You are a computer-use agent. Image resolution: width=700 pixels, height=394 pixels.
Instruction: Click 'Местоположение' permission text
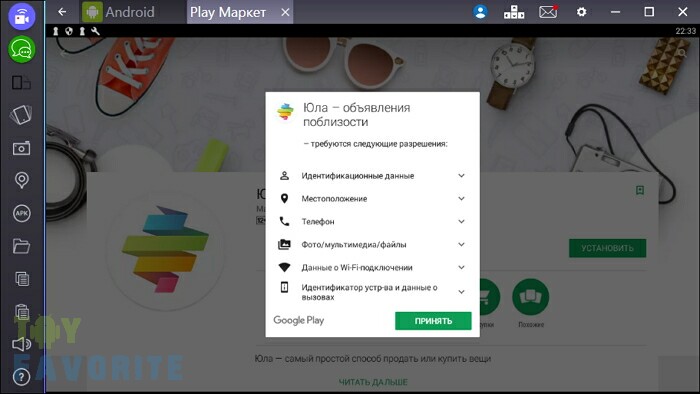pos(334,199)
